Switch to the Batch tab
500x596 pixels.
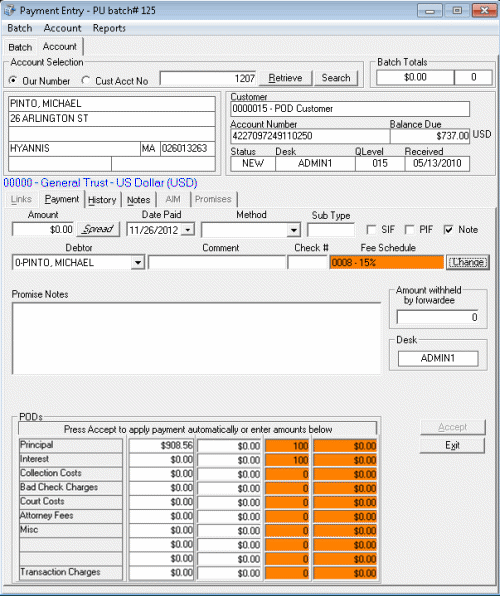pyautogui.click(x=20, y=47)
